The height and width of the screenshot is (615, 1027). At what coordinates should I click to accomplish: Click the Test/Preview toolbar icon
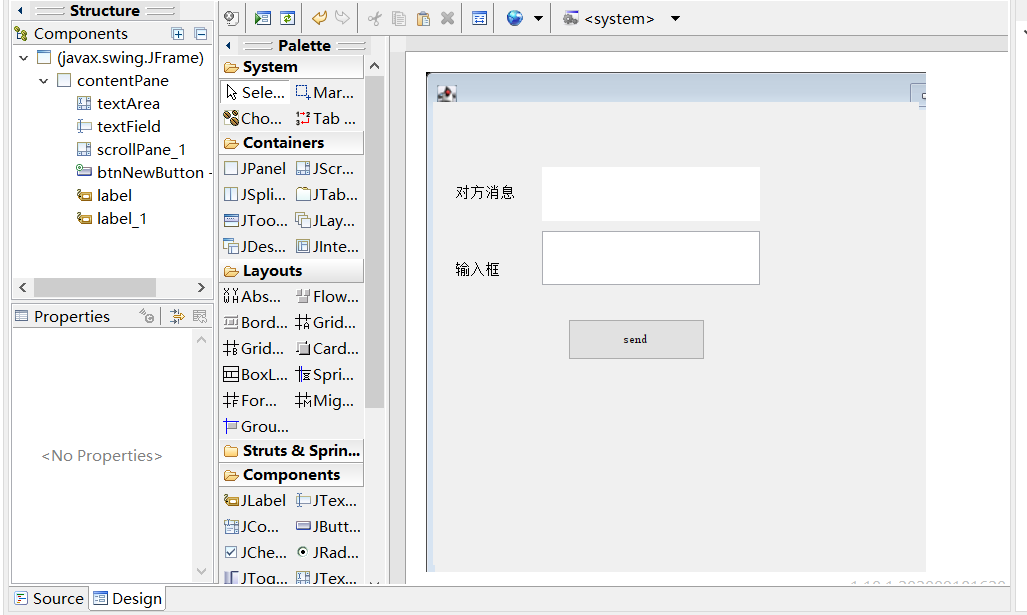[263, 18]
